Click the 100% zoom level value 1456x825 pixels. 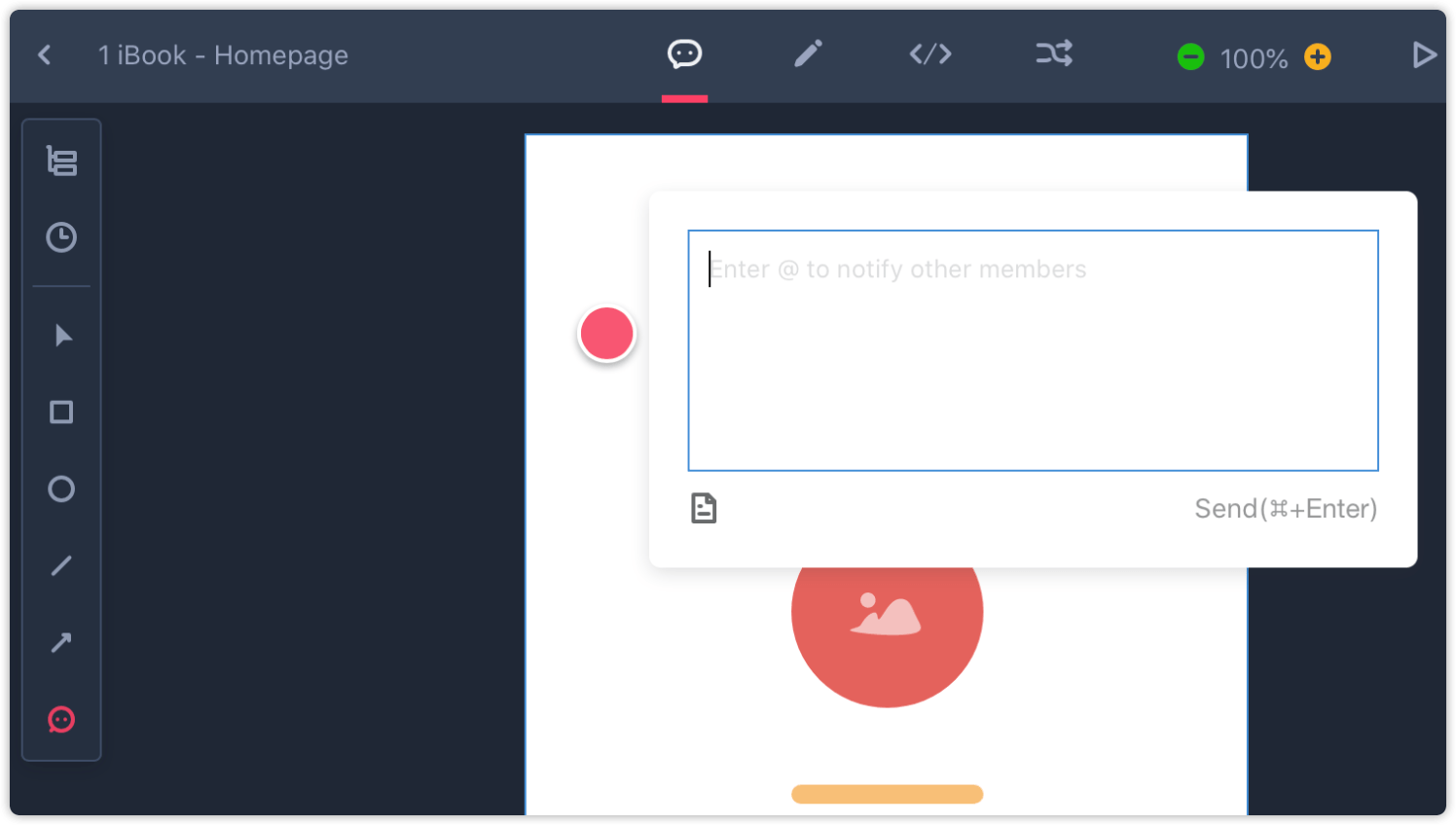(1254, 58)
